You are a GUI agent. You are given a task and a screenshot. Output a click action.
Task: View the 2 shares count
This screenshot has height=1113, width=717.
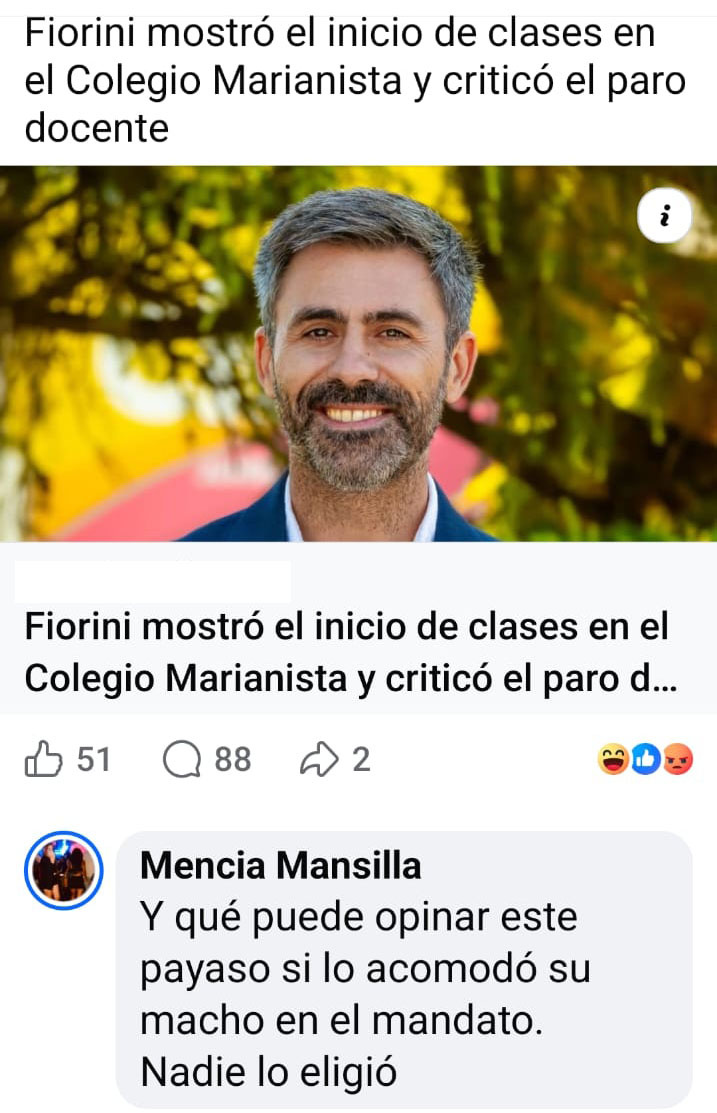point(361,760)
